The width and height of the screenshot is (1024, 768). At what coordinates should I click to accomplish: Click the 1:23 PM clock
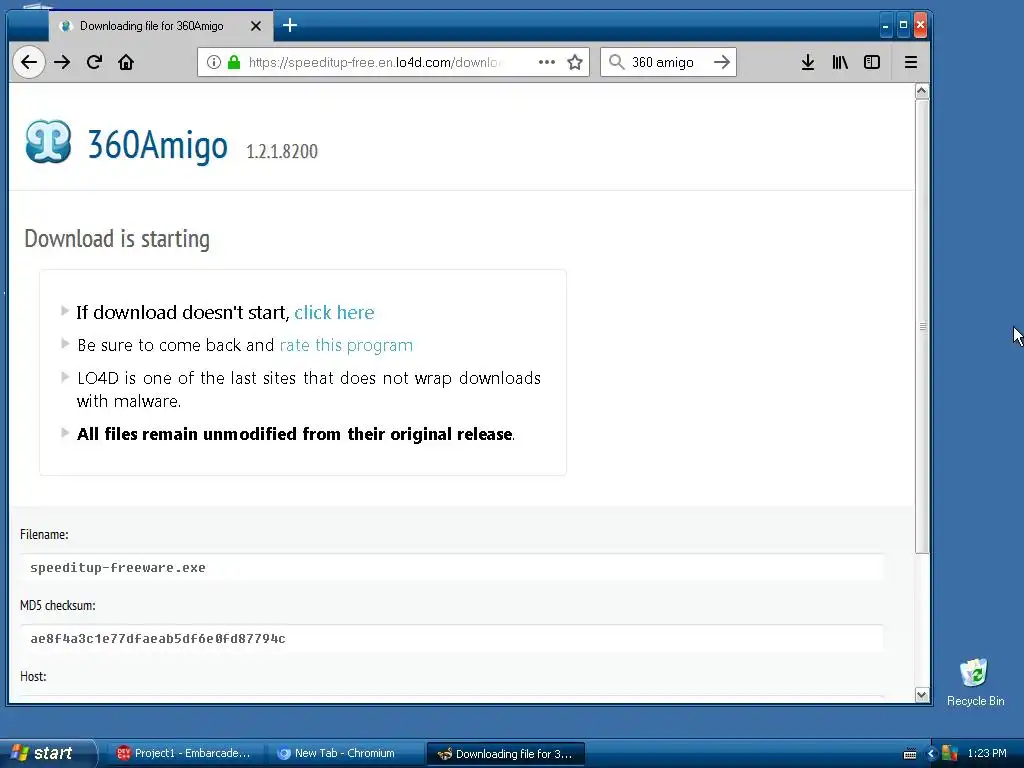(x=987, y=754)
